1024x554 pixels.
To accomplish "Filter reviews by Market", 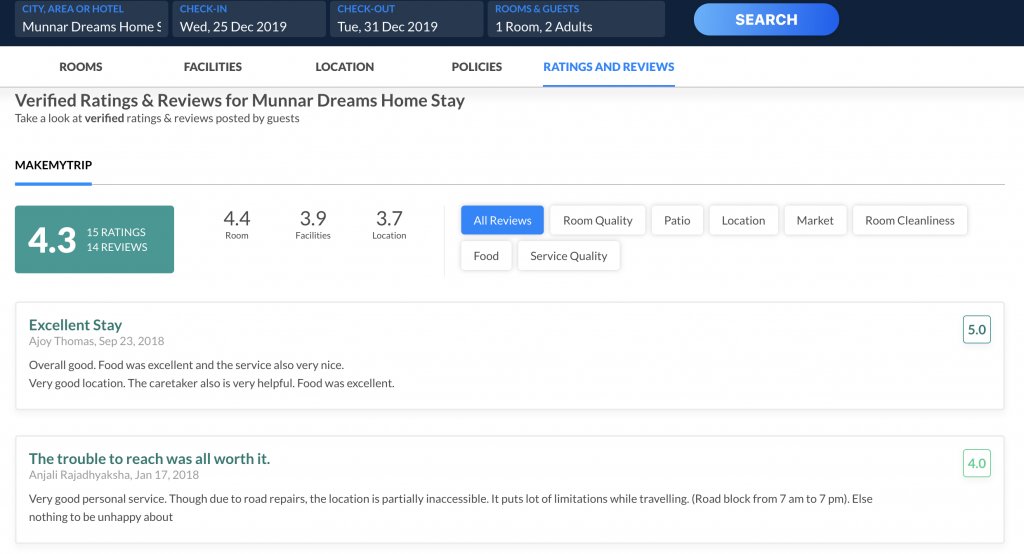I will coord(815,220).
